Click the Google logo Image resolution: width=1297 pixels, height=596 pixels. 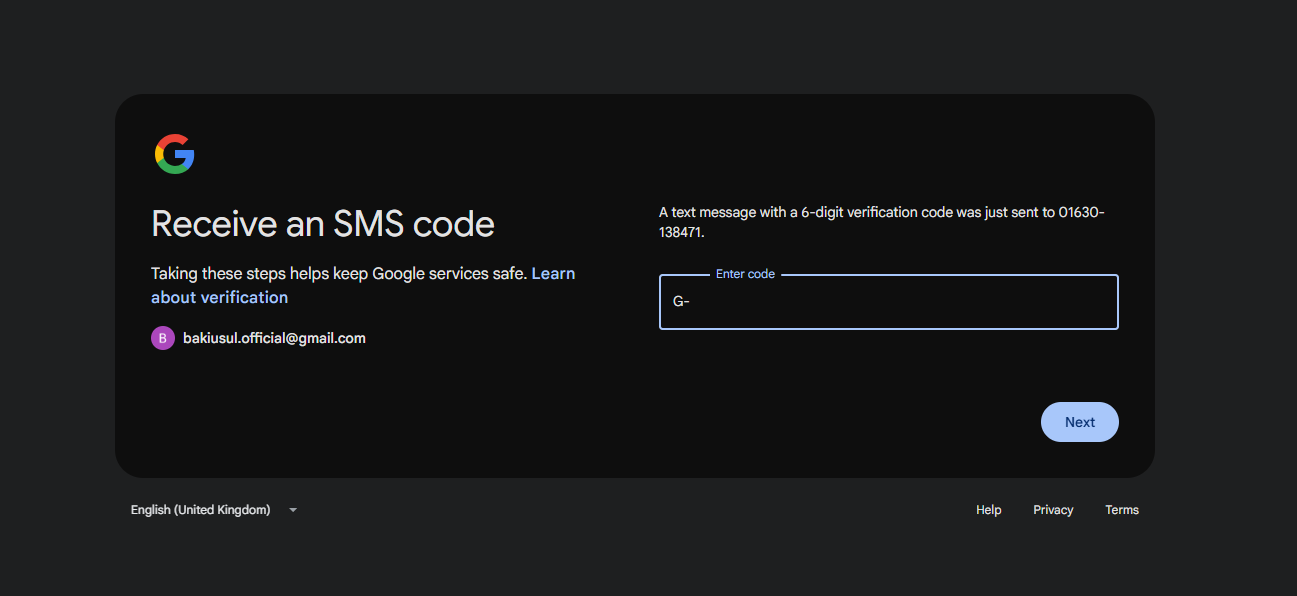[174, 154]
